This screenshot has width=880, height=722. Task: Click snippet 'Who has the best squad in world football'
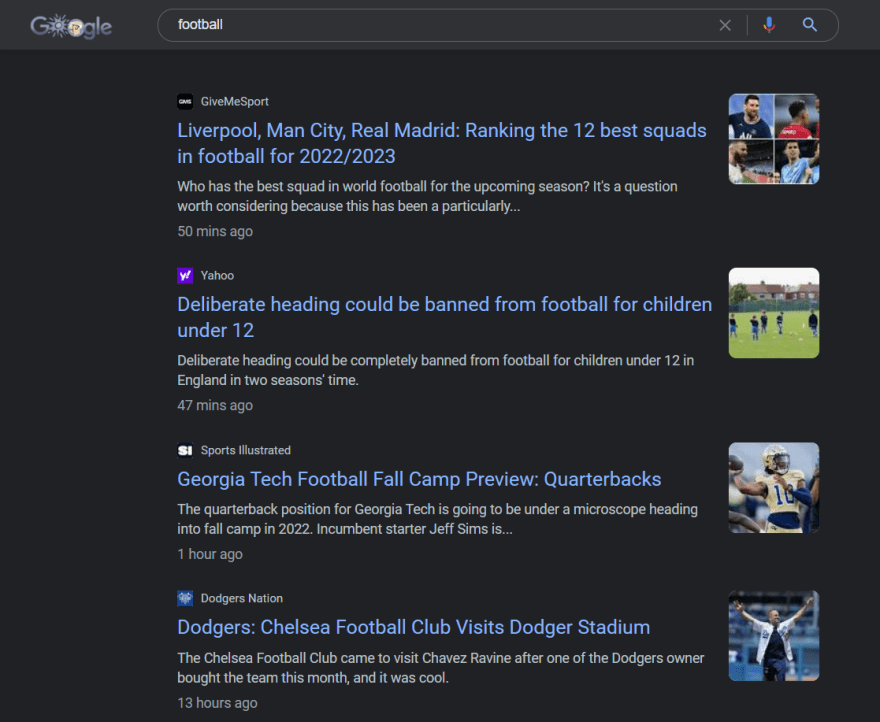point(427,197)
